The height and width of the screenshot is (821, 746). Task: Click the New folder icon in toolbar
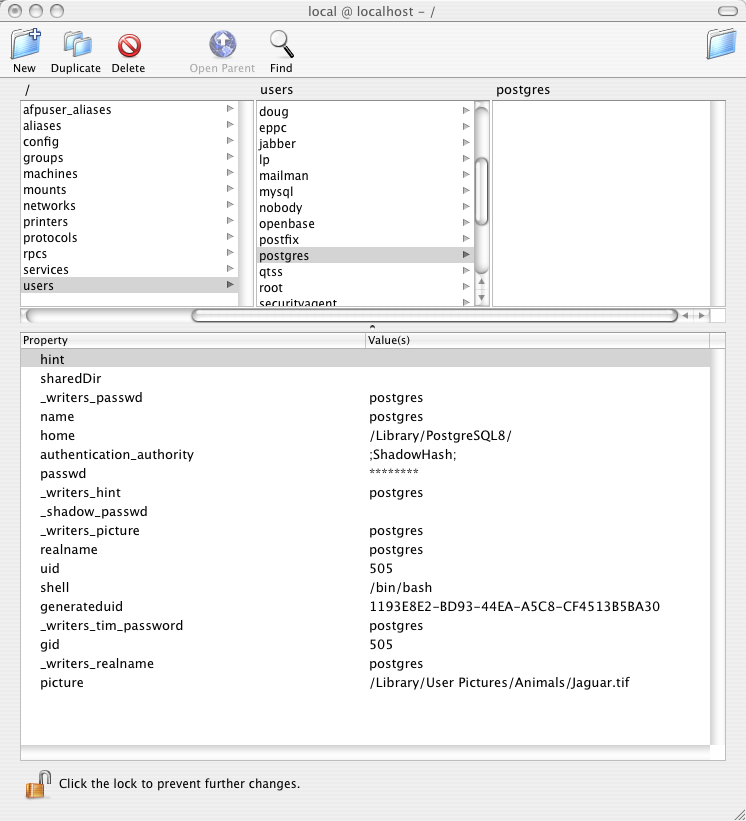pos(25,45)
